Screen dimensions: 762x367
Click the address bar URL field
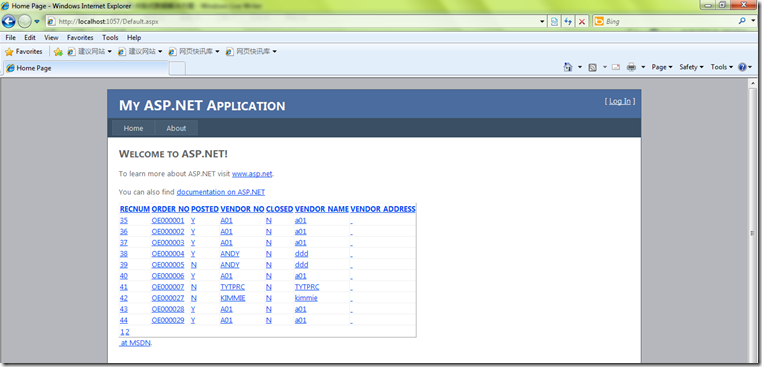(x=292, y=22)
